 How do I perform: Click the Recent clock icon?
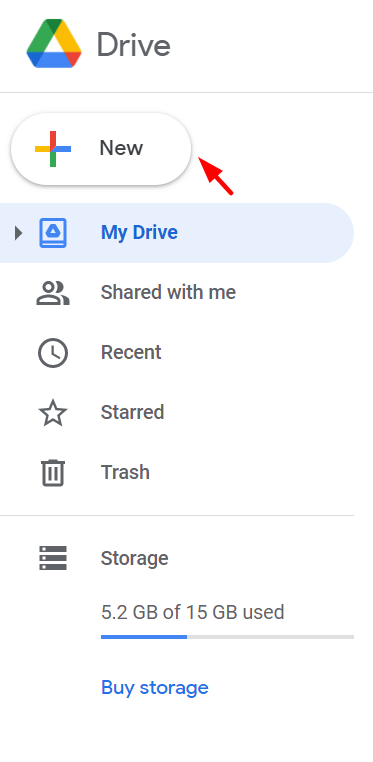(53, 353)
